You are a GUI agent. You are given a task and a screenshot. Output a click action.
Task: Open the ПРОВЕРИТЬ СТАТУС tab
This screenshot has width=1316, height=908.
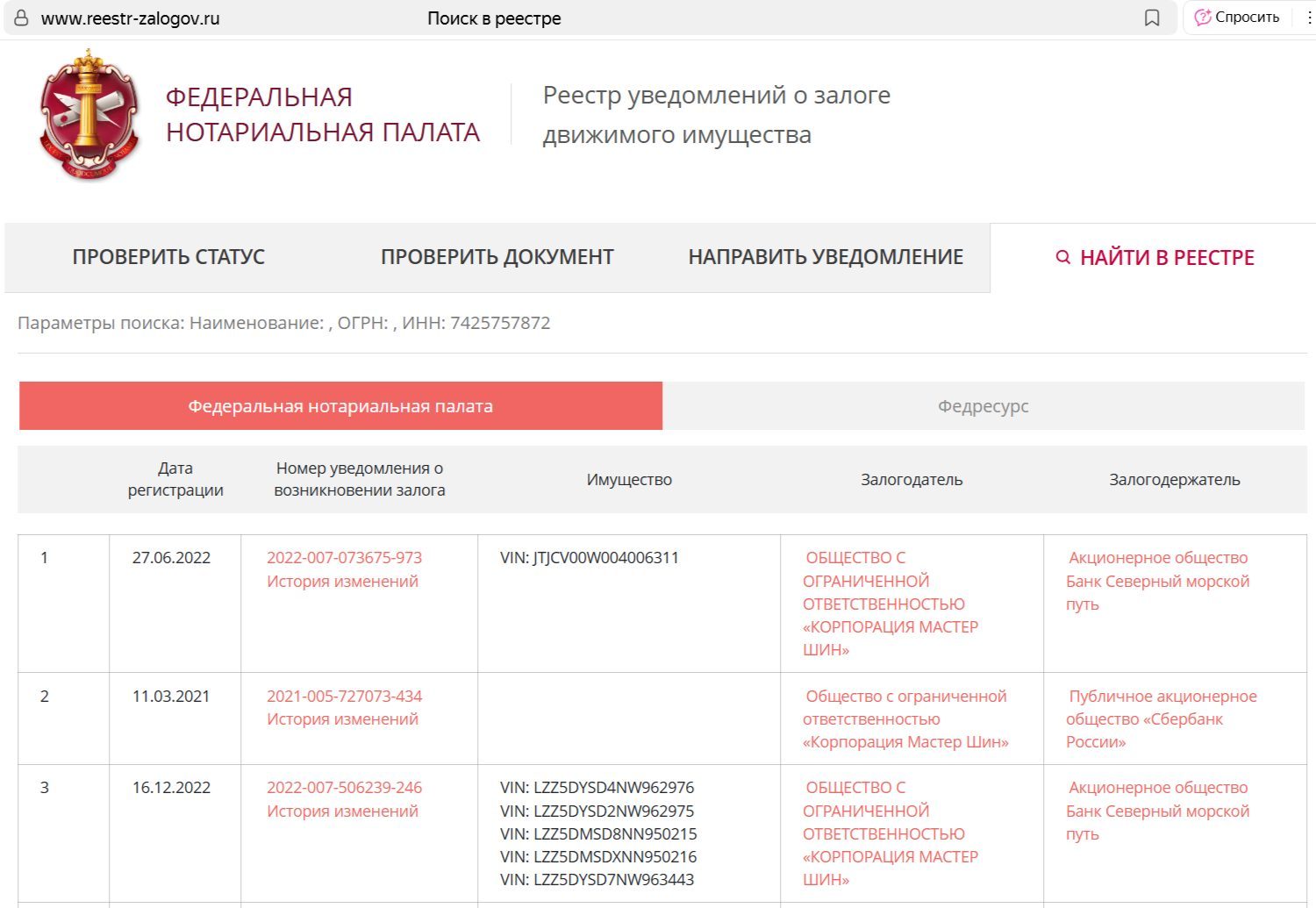168,257
